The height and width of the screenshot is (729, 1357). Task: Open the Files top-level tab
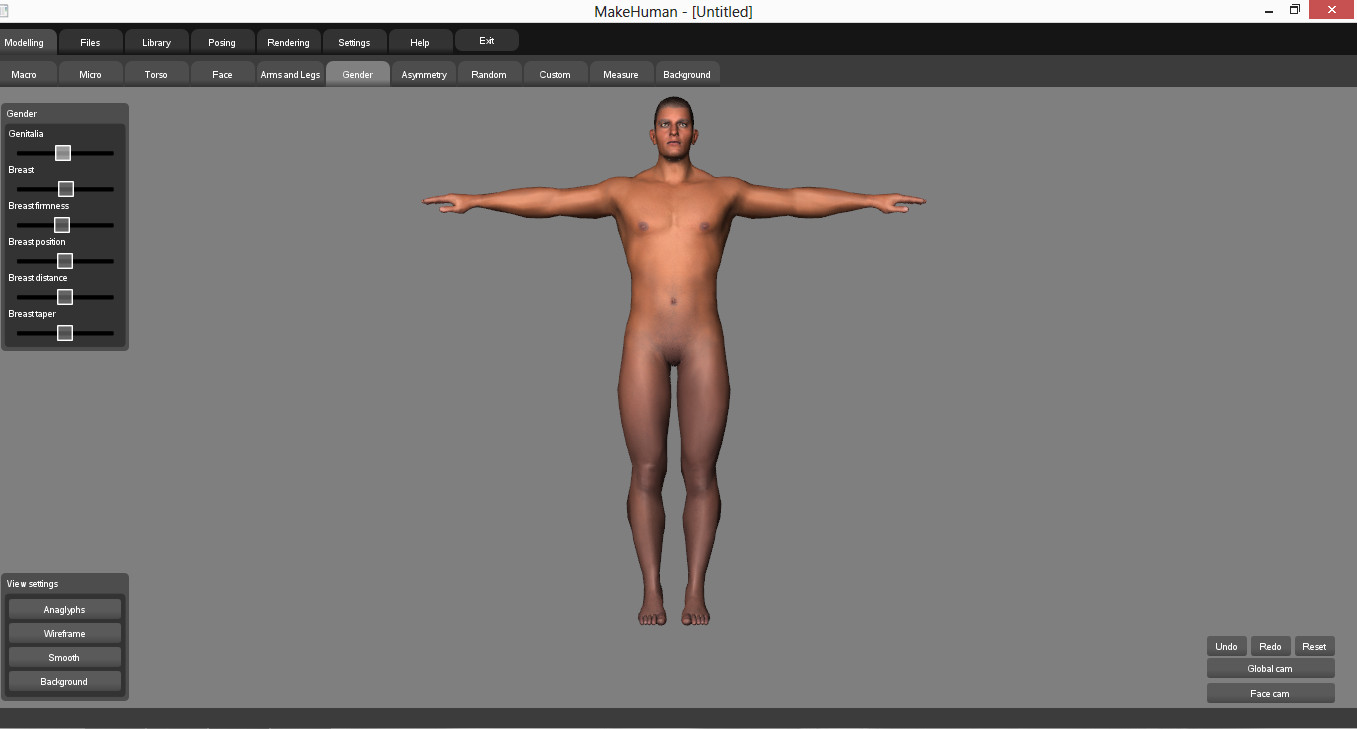90,42
